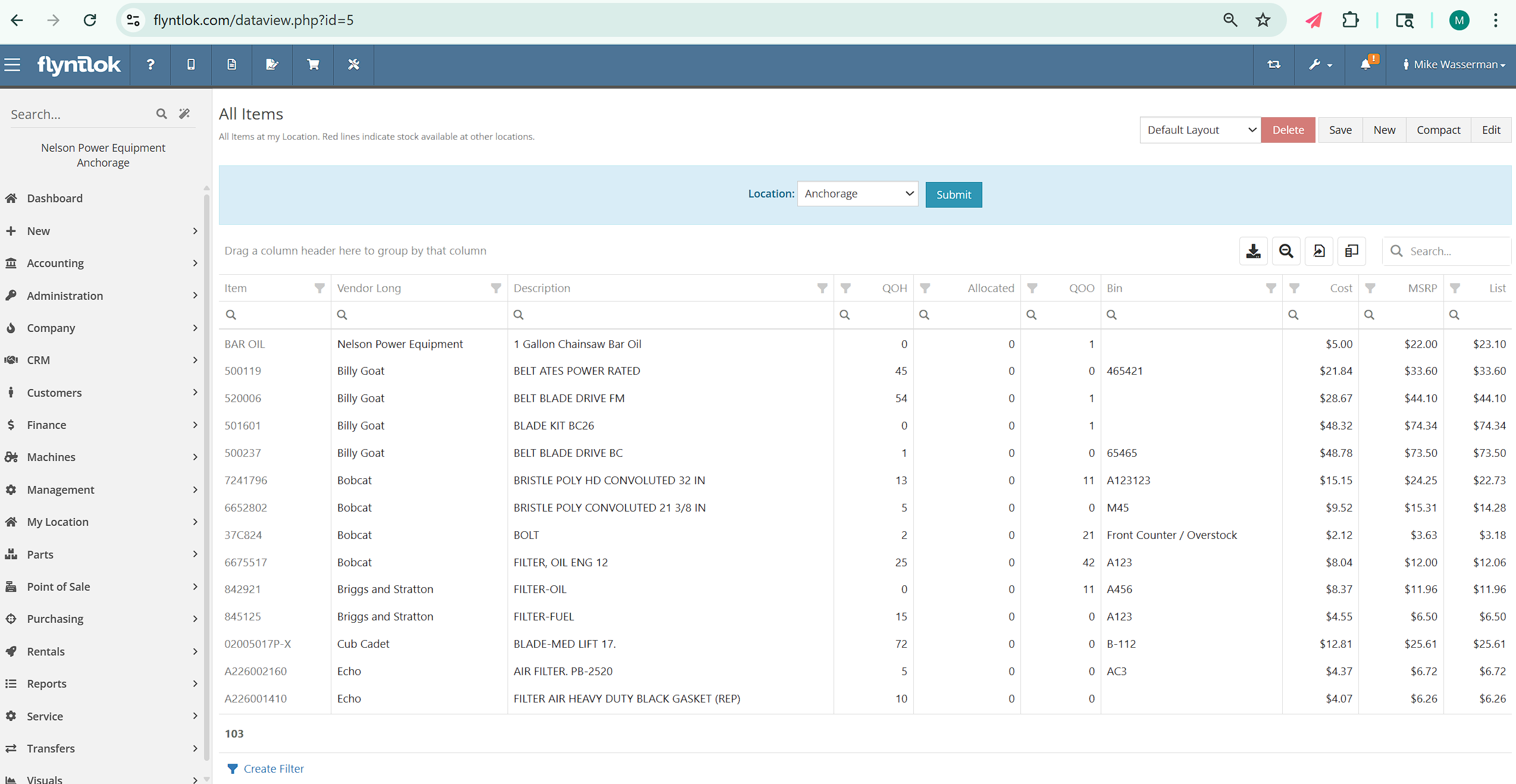This screenshot has height=784, width=1516.
Task: Click the browser bookmark star icon
Action: pos(1263,20)
